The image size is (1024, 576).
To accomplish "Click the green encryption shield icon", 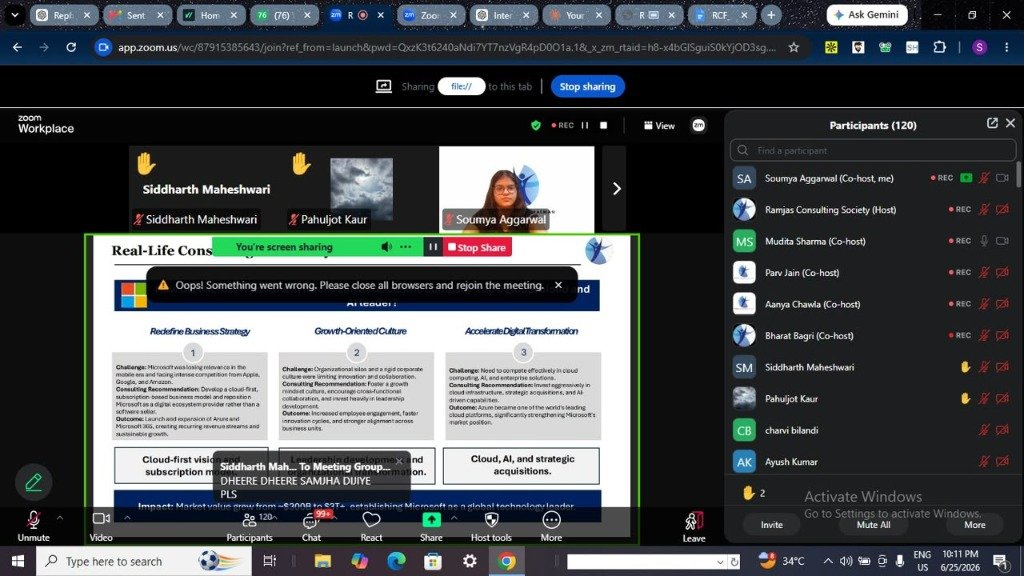I will [536, 125].
